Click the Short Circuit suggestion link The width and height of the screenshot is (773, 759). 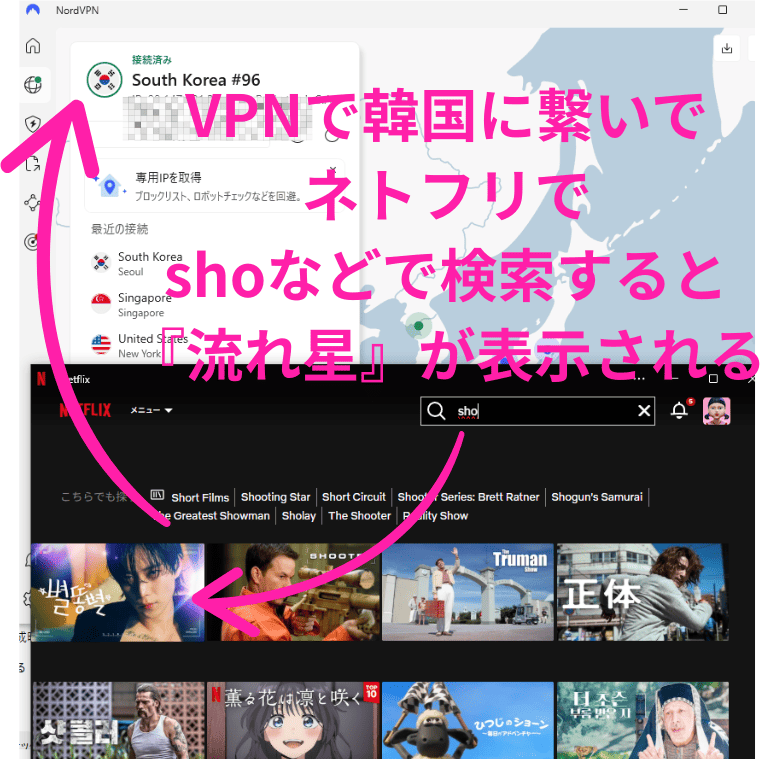353,497
